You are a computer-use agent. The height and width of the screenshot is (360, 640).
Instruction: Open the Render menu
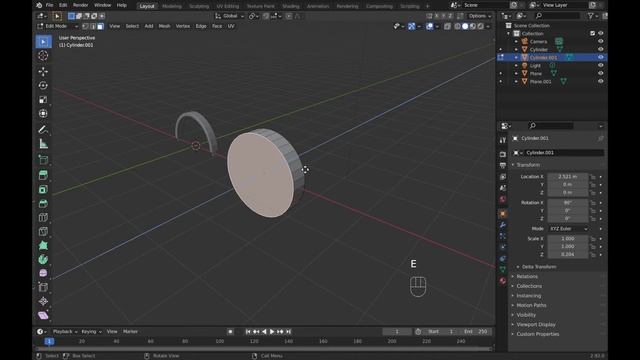(80, 5)
